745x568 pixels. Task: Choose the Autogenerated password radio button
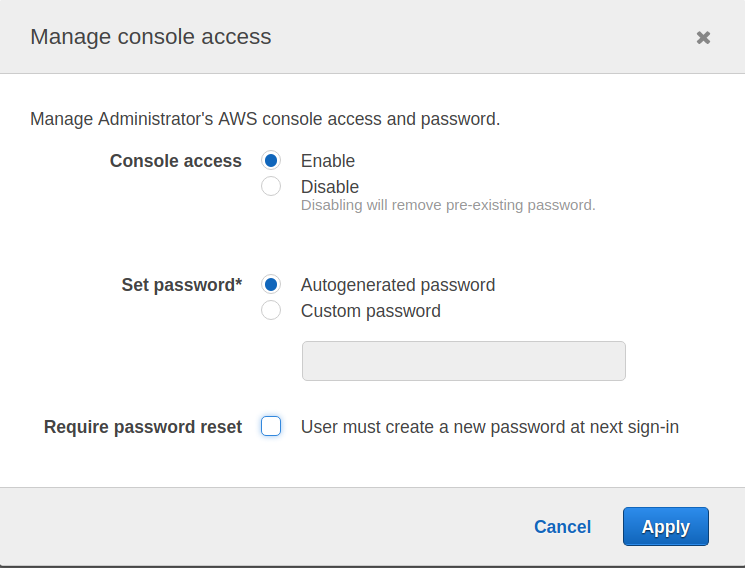point(271,285)
